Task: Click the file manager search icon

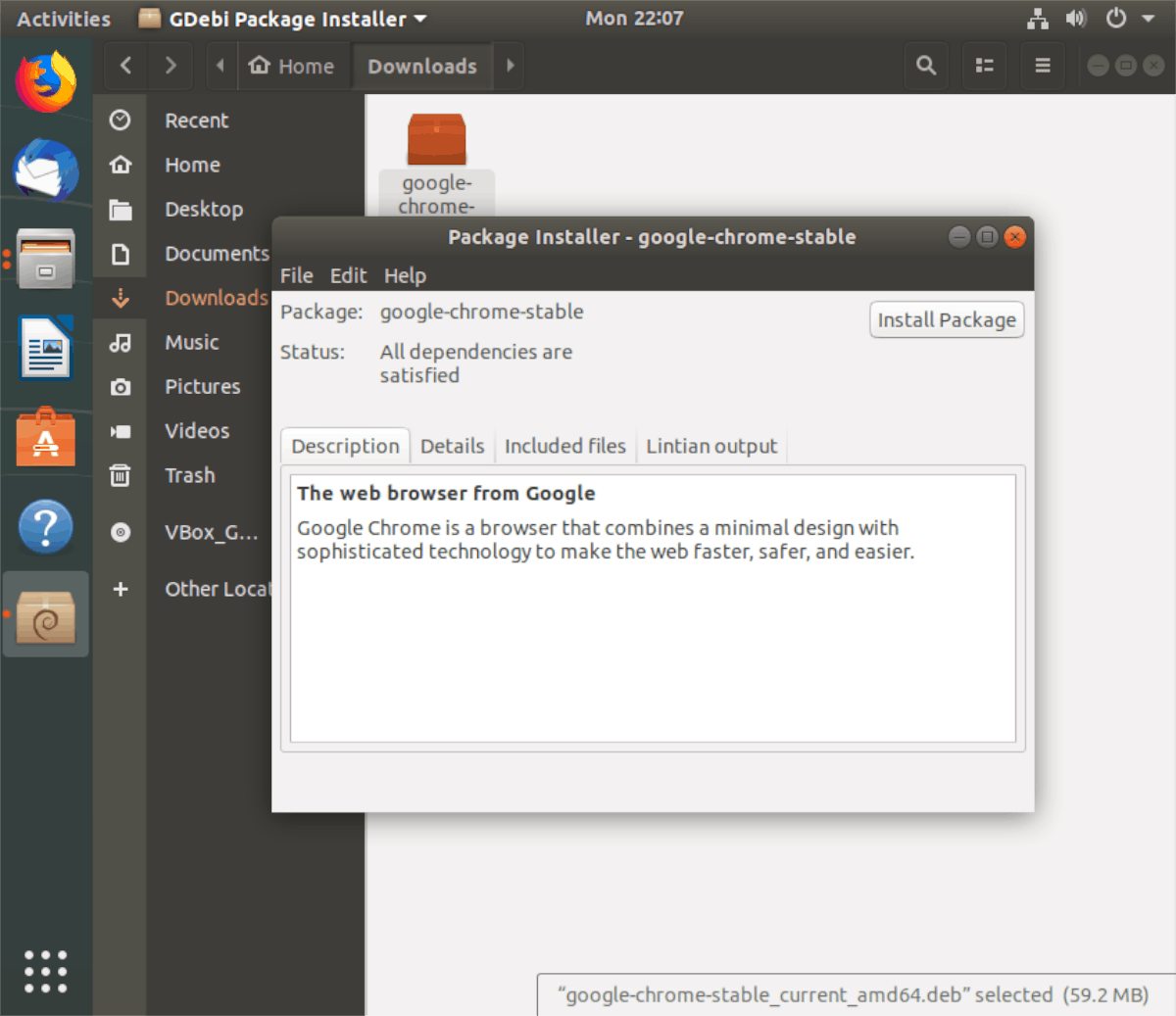Action: click(925, 66)
